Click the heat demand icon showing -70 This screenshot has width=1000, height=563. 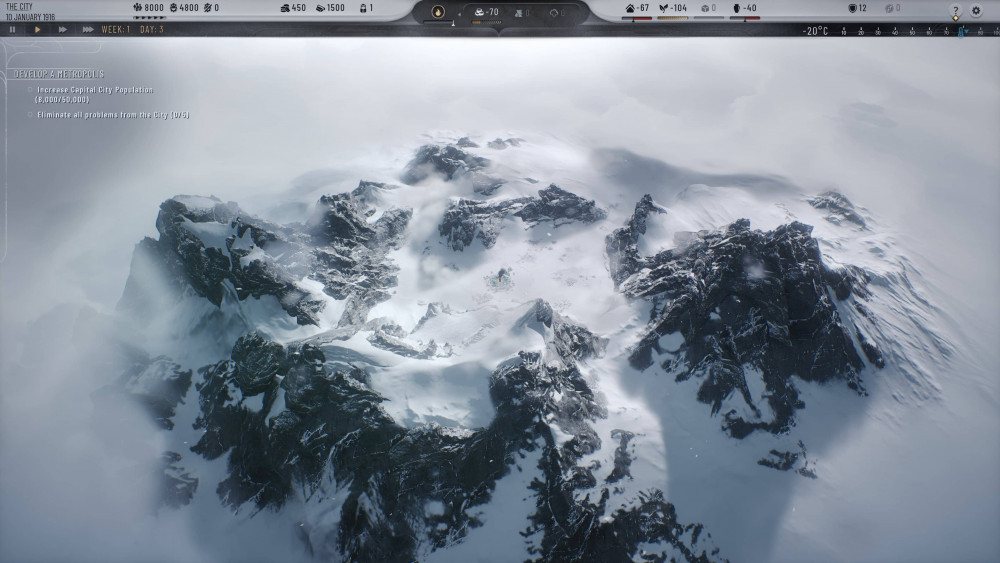click(x=480, y=12)
